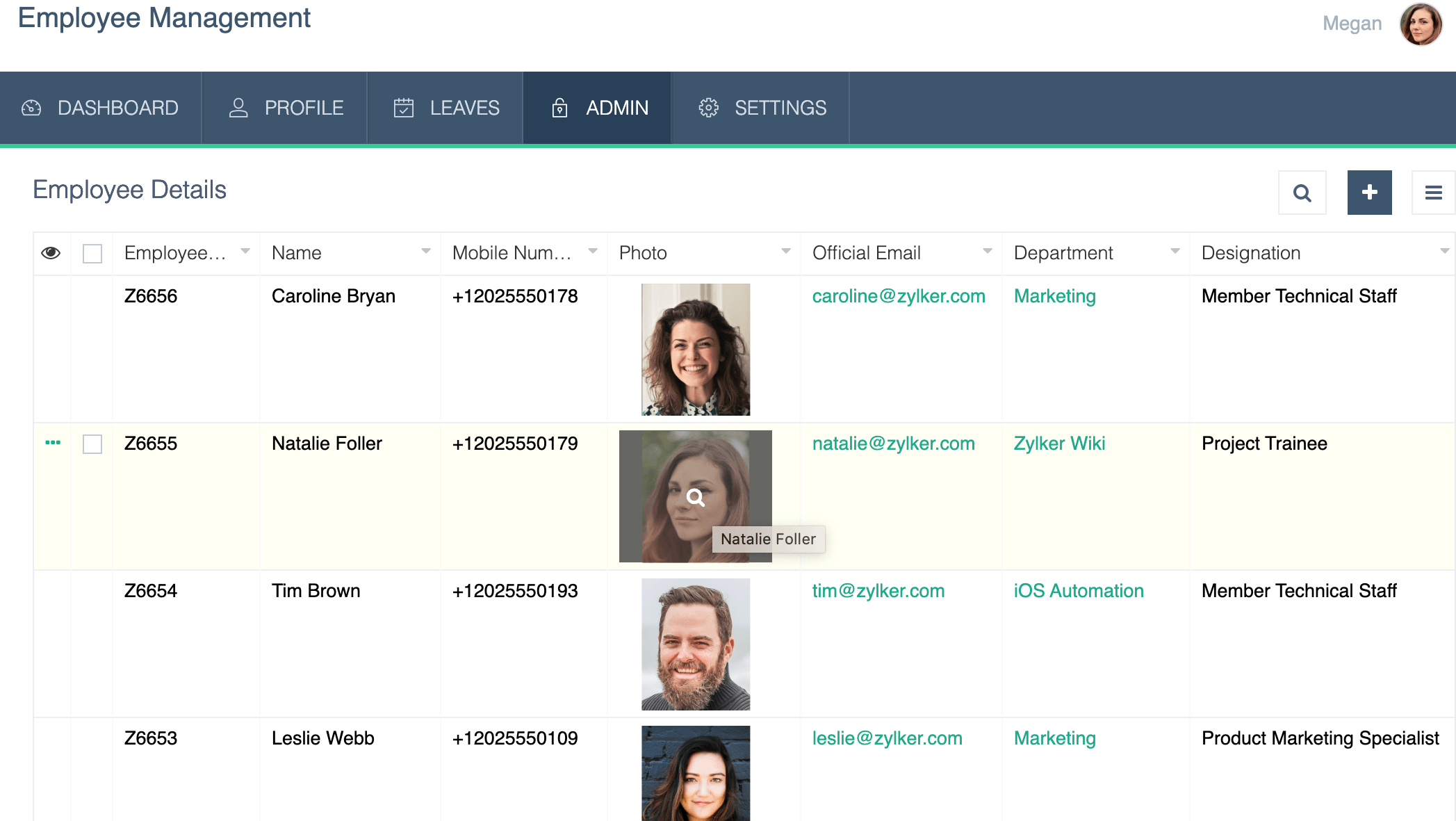
Task: Click the plus icon to add employee
Action: (x=1369, y=193)
